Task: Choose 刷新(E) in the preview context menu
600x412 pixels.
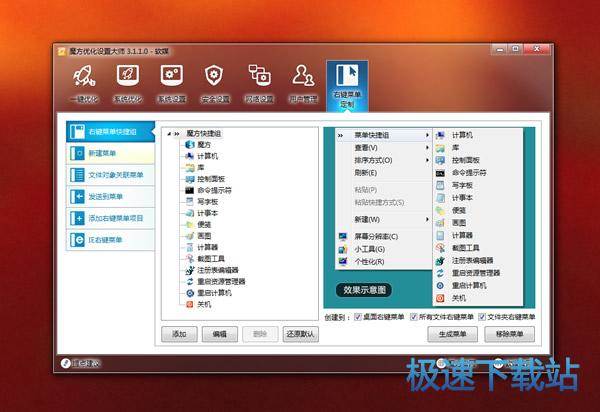Action: [383, 173]
